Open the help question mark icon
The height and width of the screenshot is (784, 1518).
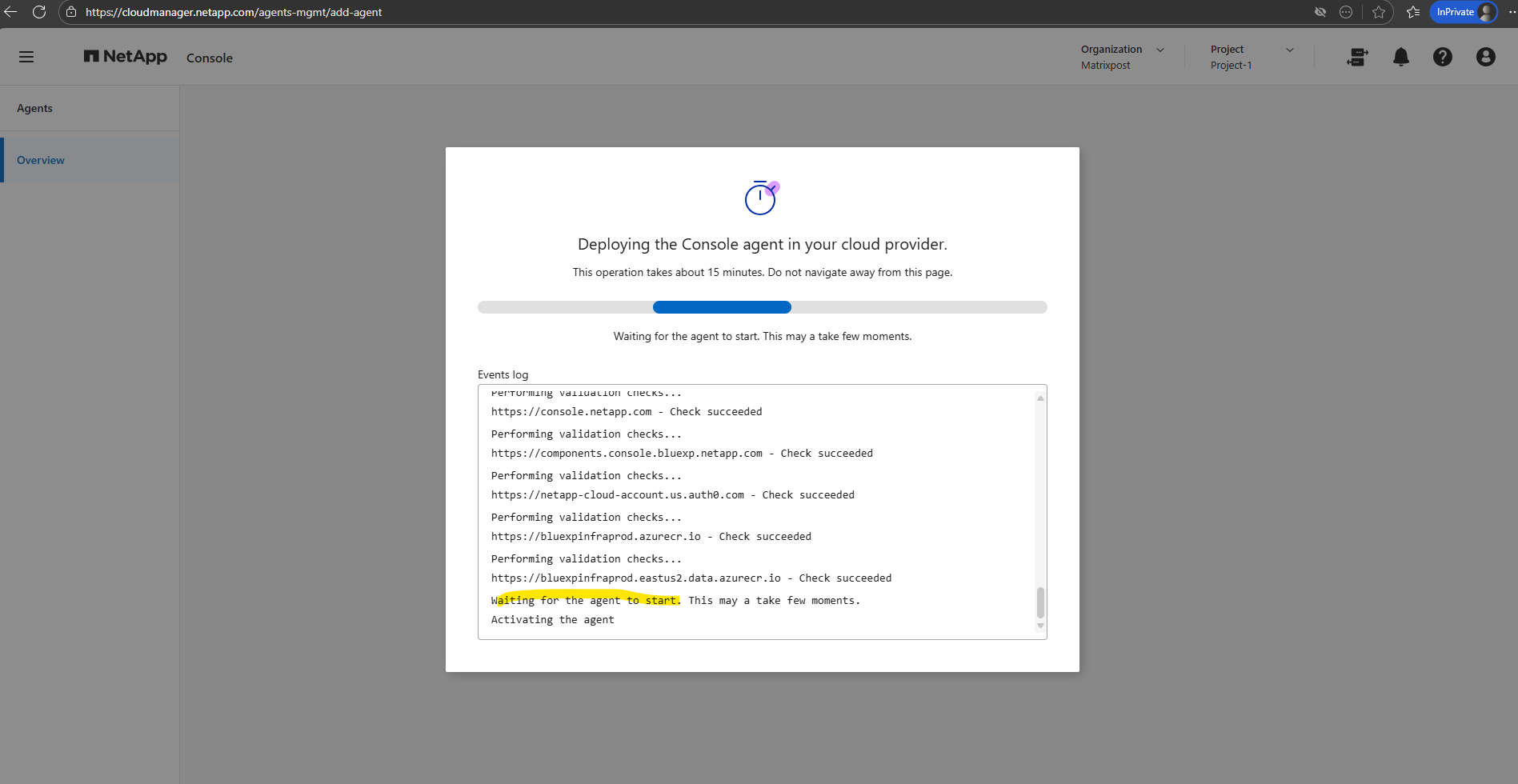(x=1443, y=57)
